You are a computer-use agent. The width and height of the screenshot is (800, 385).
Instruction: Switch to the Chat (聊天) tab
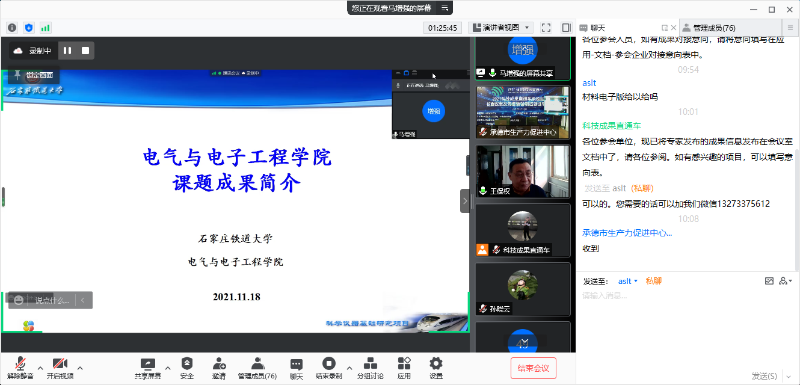[x=598, y=28]
